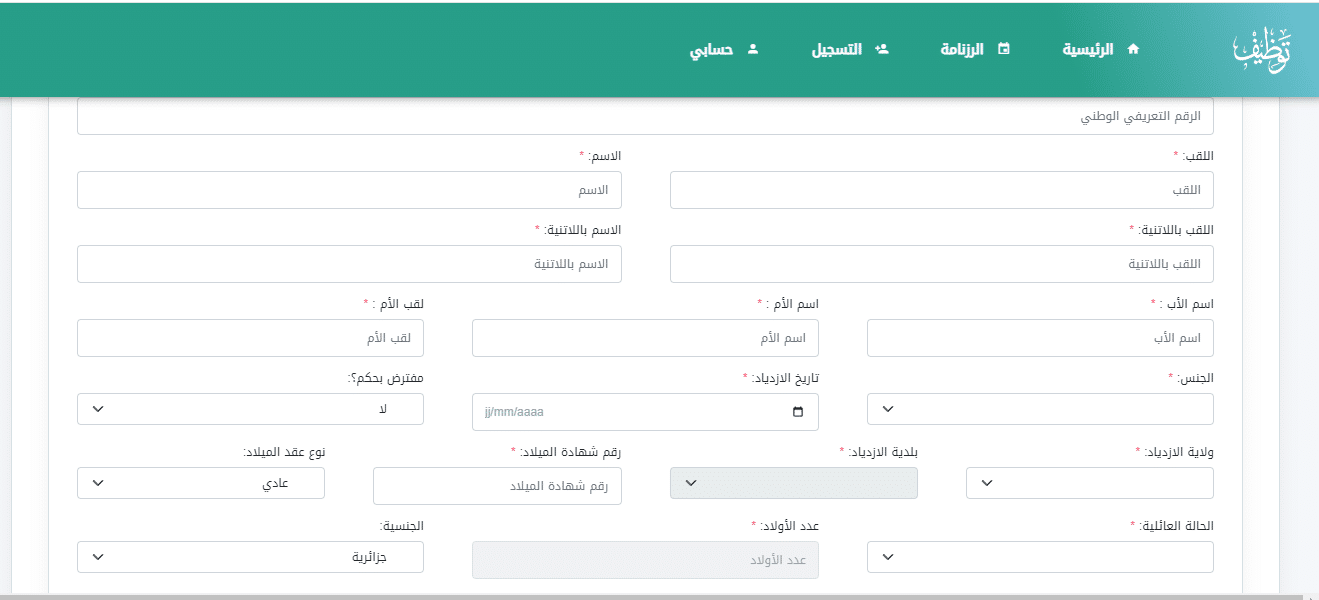Viewport: 1319px width, 600px height.
Task: Expand the الجنس dropdown
Action: 1040,409
